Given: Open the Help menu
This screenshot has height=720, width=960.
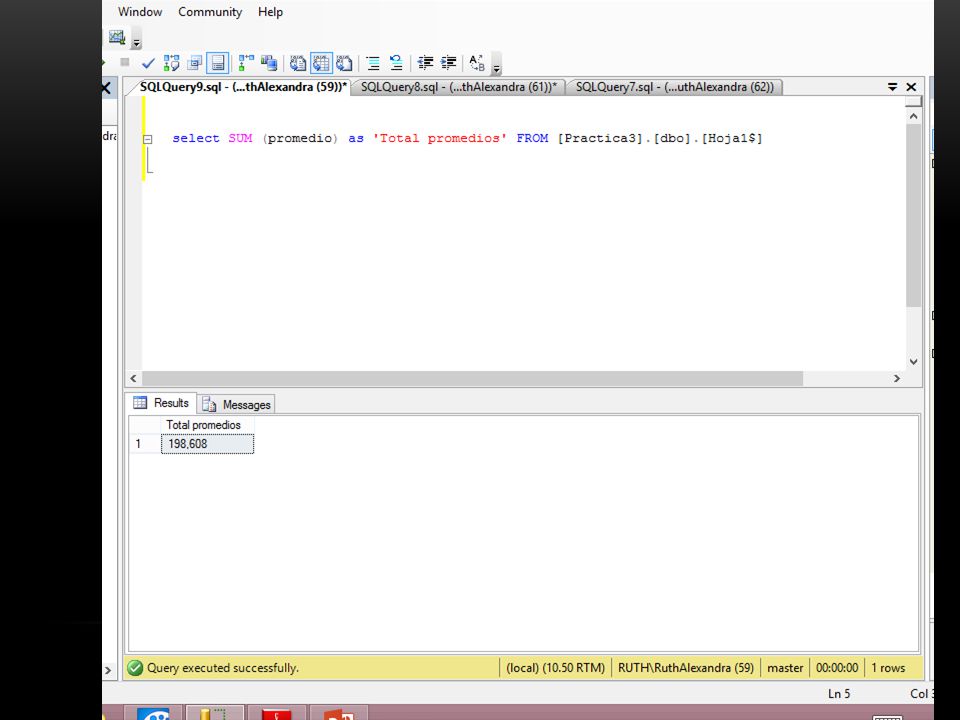Looking at the screenshot, I should point(270,12).
